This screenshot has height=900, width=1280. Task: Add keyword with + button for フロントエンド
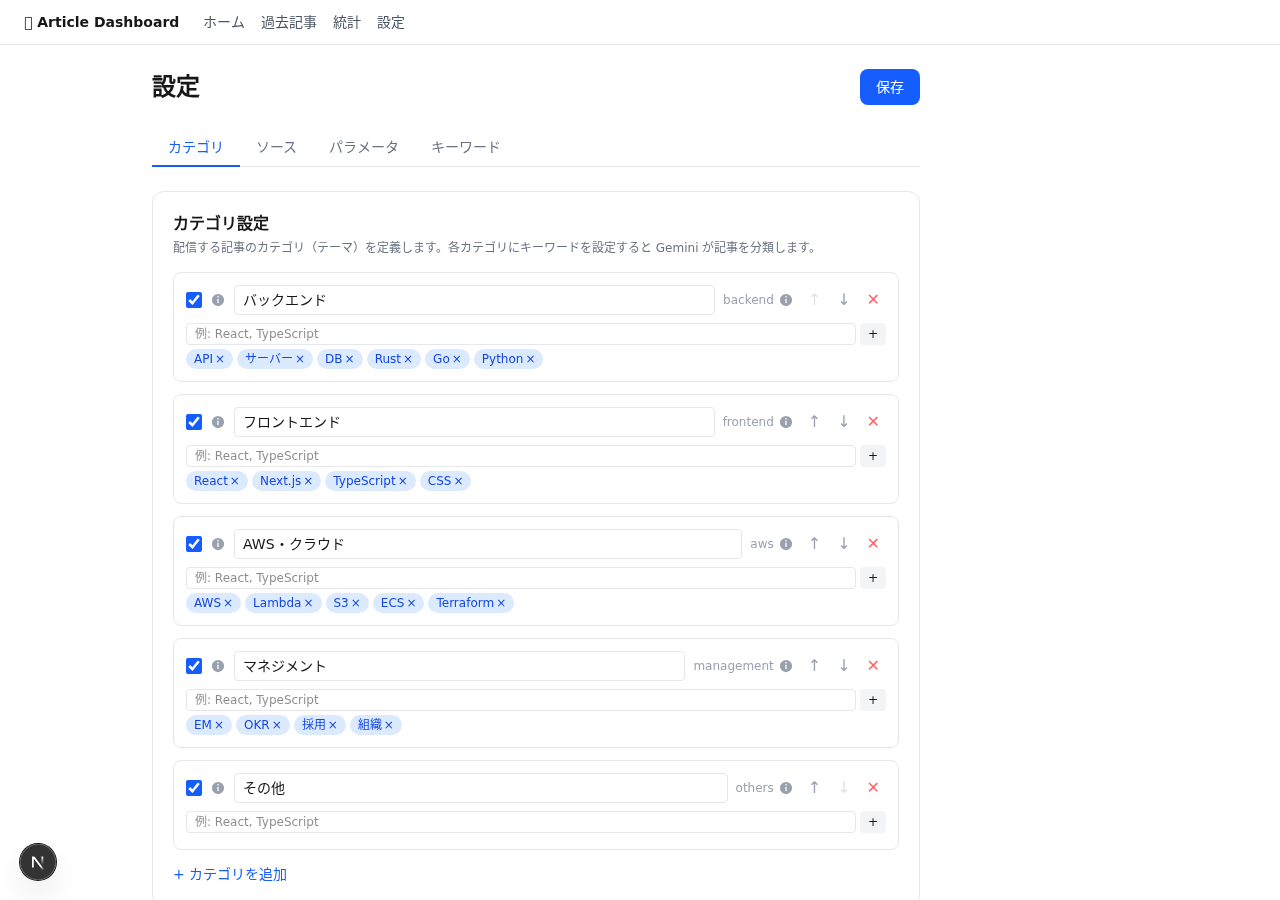point(873,456)
